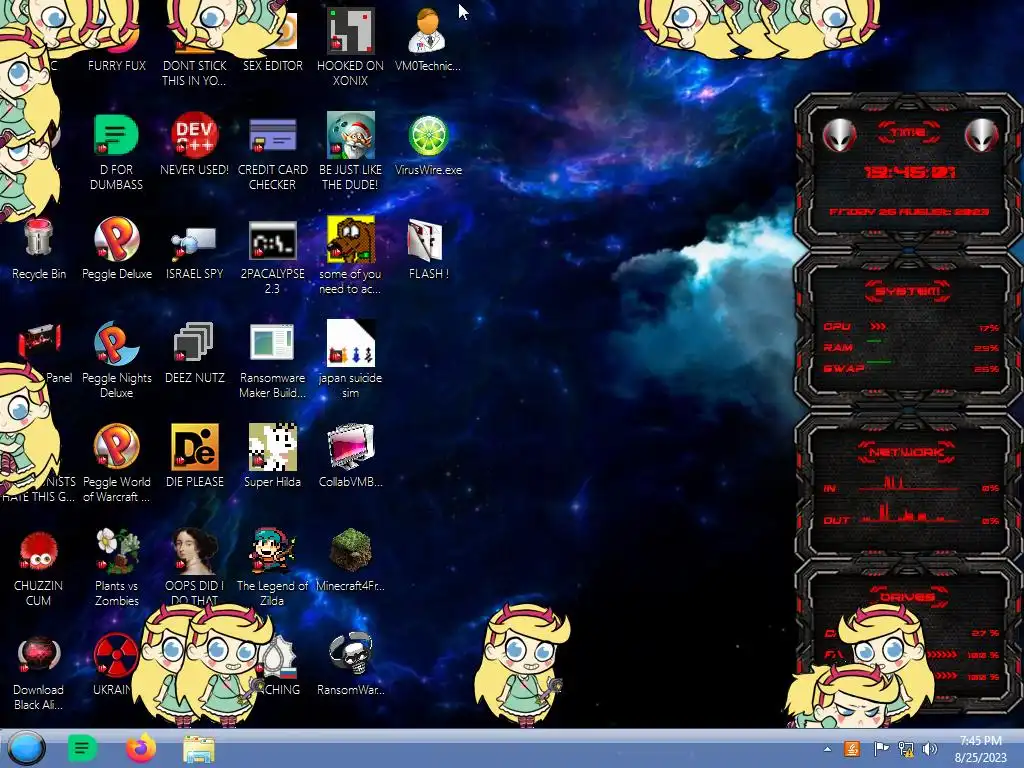Screen dimensions: 1024x768
Task: Open The Legend of Zilda icon
Action: pos(272,551)
